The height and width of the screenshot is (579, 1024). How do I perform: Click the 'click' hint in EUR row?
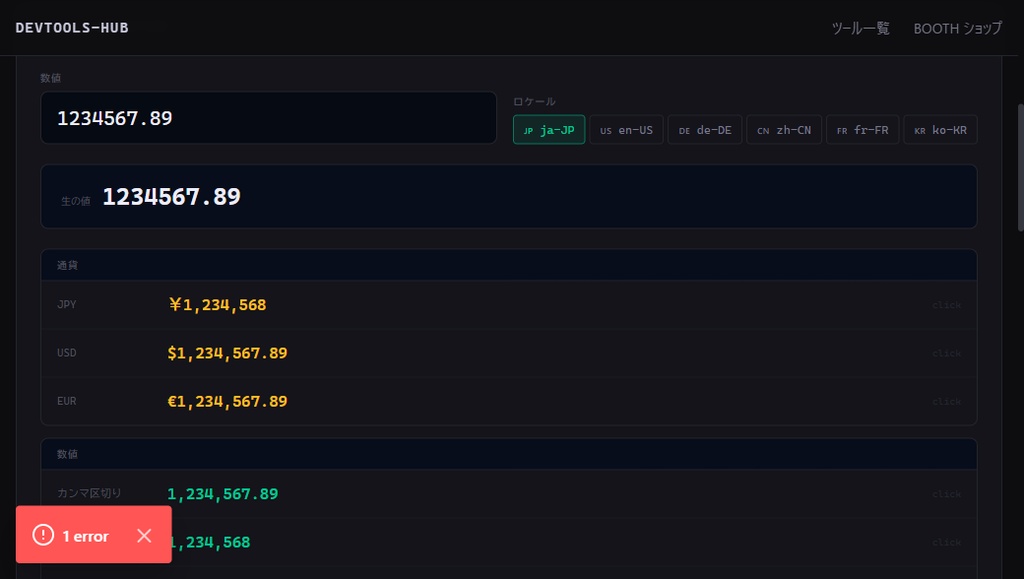[946, 402]
